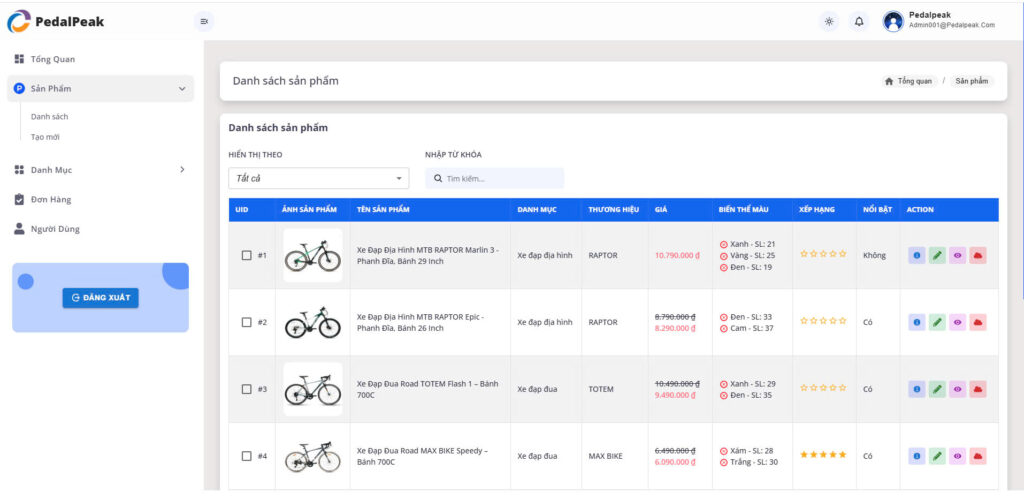
Task: Remove the Trắng color variant of product #4
Action: pos(724,462)
